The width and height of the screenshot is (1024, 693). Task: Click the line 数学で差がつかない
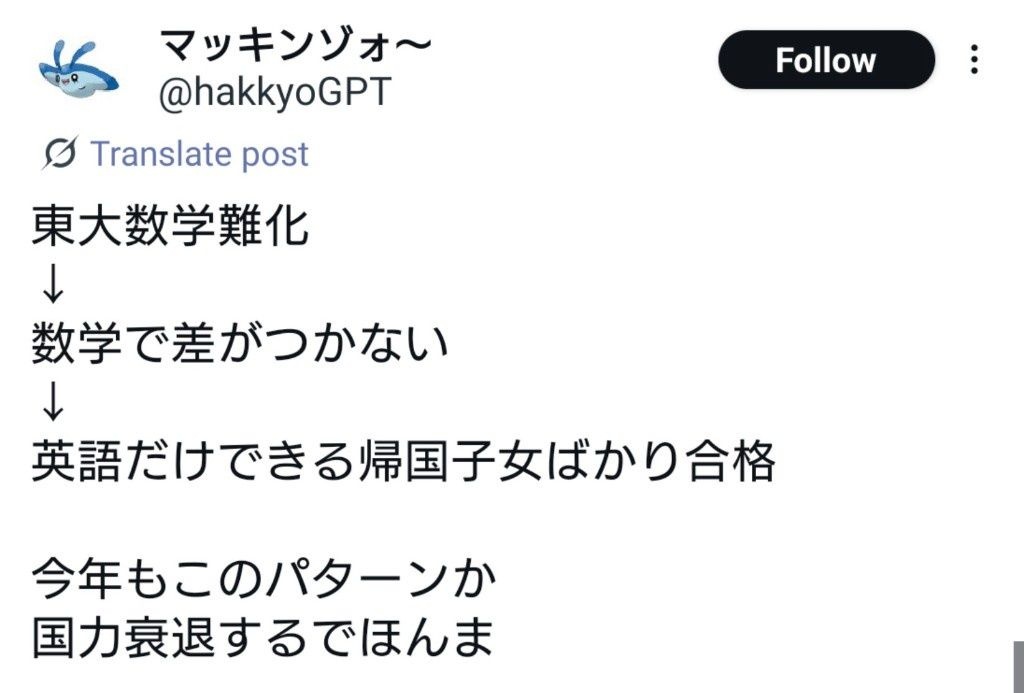click(240, 346)
